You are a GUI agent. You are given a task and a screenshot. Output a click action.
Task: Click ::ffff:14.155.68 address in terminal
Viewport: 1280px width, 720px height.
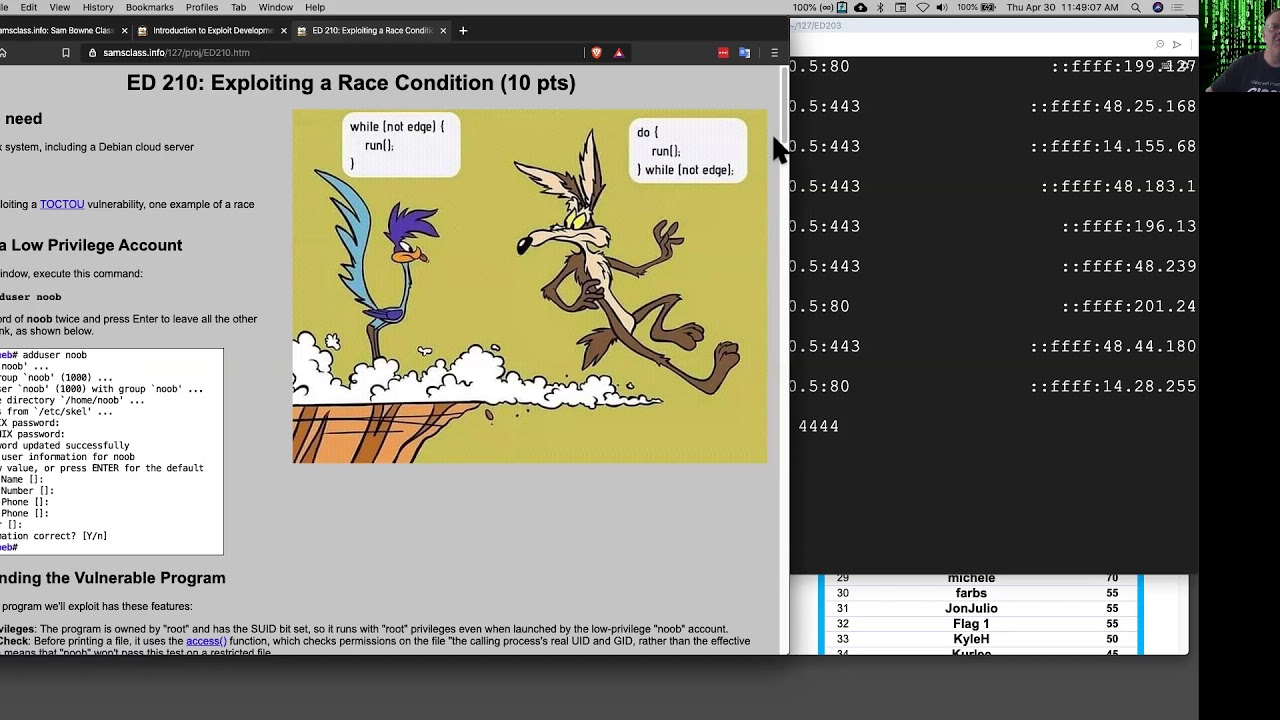[x=1113, y=146]
